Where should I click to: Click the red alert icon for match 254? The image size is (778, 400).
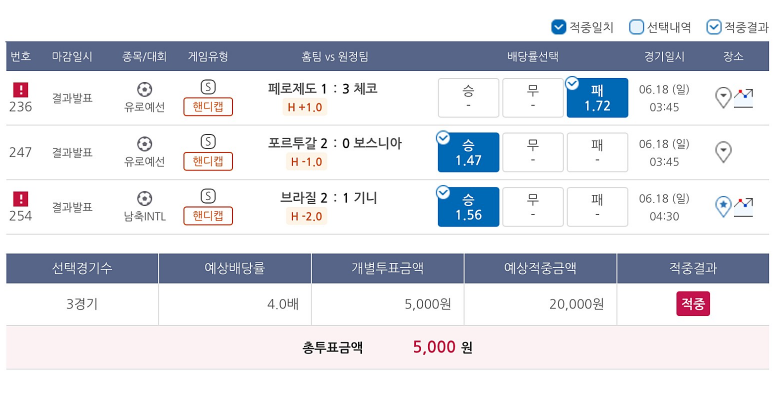pos(20,199)
